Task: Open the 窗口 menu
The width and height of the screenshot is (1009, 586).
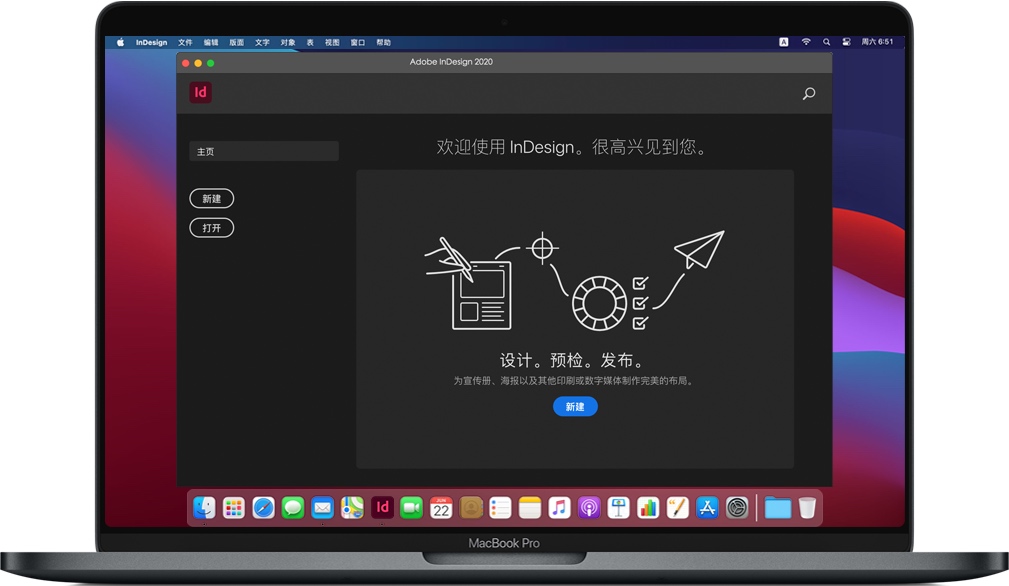Action: (358, 43)
